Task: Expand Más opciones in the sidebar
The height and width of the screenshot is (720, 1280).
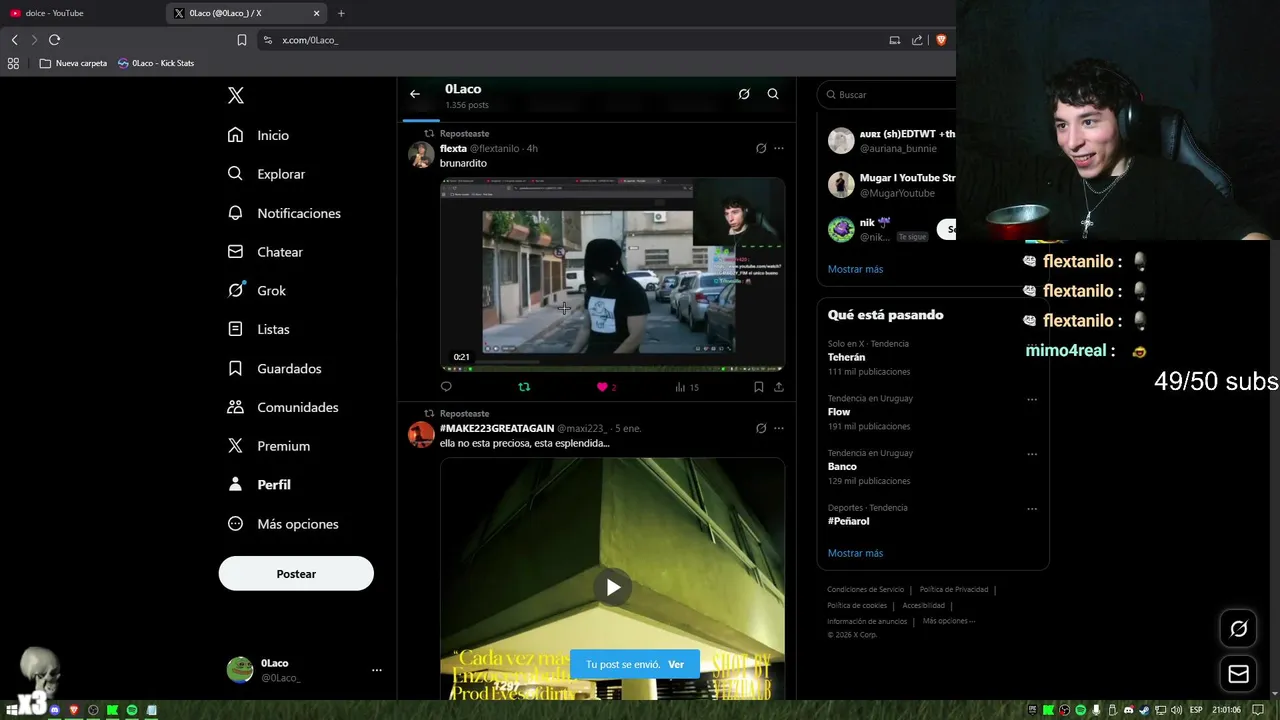Action: click(284, 524)
